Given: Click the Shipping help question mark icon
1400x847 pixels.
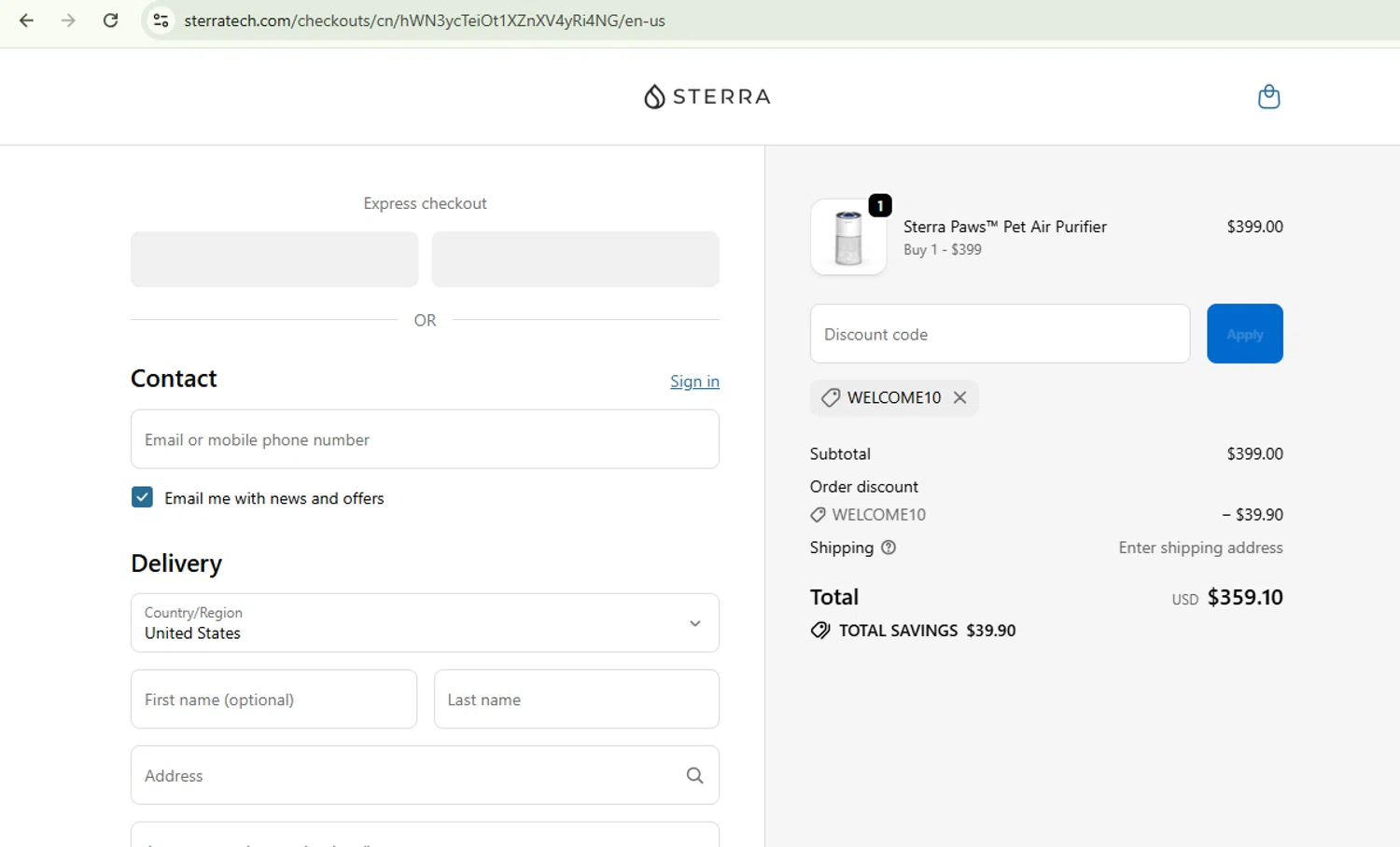Looking at the screenshot, I should pyautogui.click(x=889, y=548).
